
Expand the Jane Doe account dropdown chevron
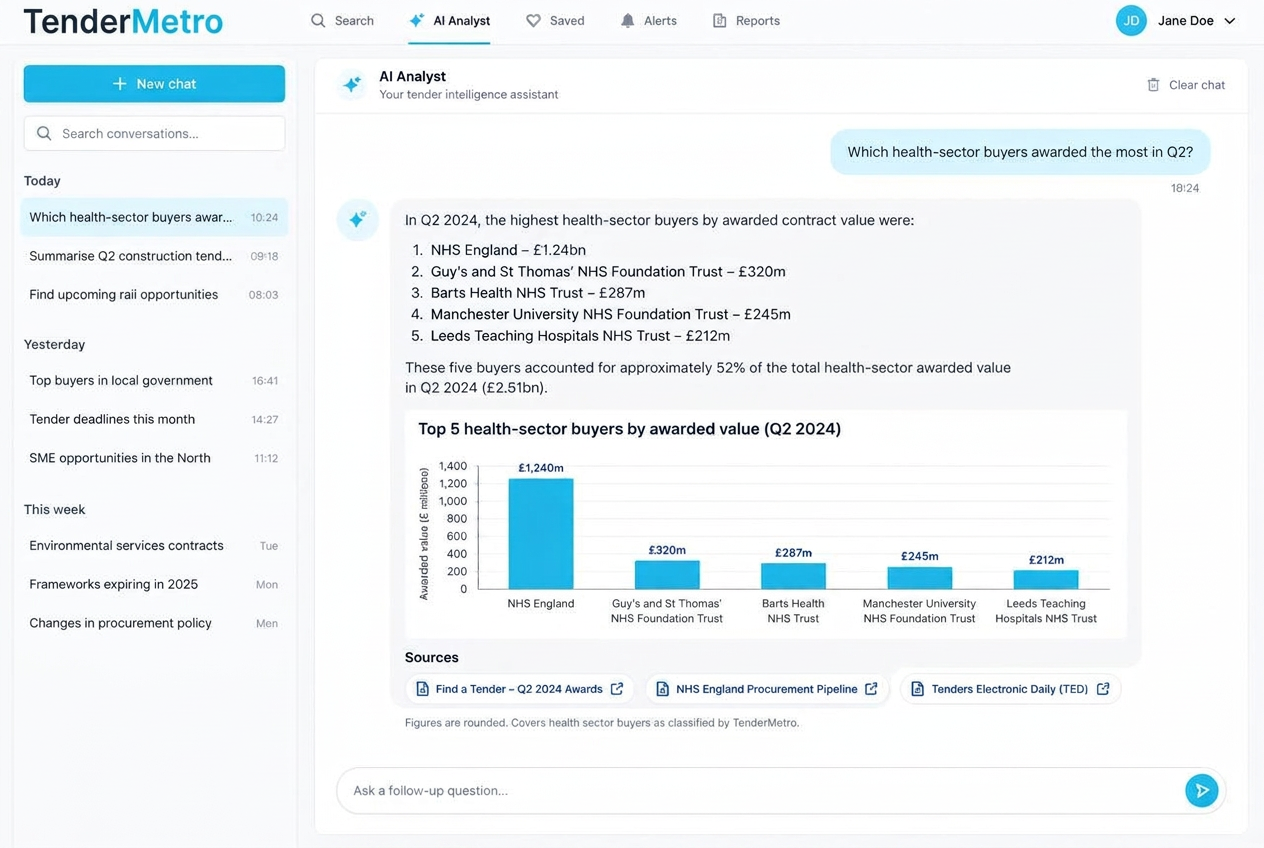point(1230,21)
